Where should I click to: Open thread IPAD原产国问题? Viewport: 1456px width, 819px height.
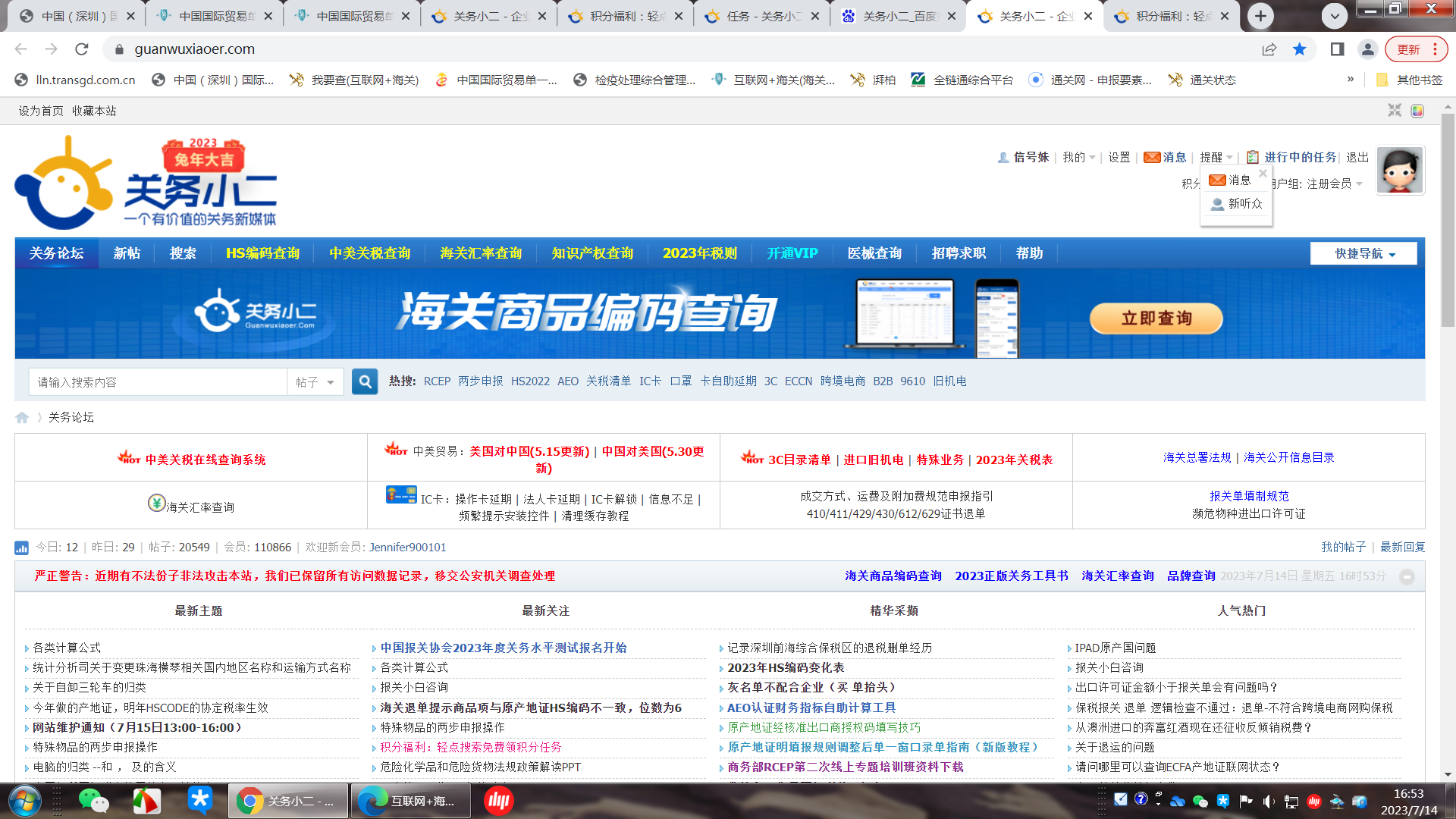click(x=1115, y=648)
